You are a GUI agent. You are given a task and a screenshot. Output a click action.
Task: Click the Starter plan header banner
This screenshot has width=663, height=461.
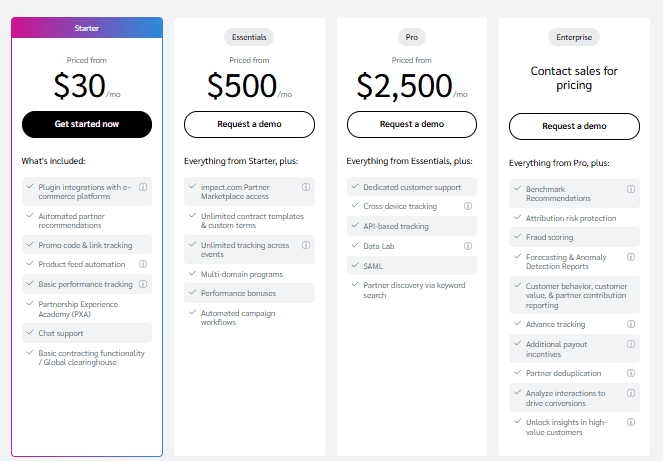87,28
